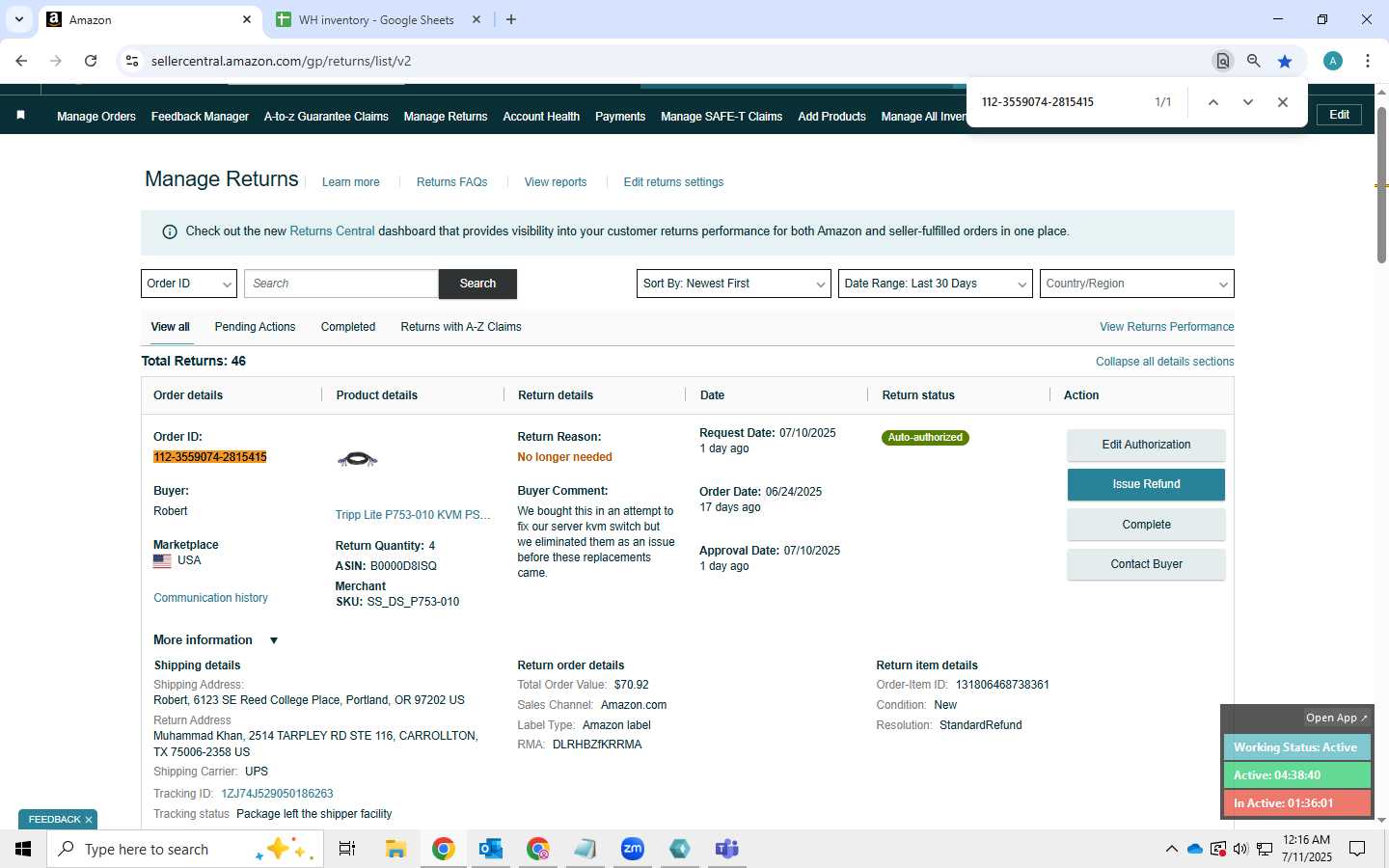This screenshot has width=1389, height=868.
Task: Click Edit Authorization button
Action: point(1146,445)
